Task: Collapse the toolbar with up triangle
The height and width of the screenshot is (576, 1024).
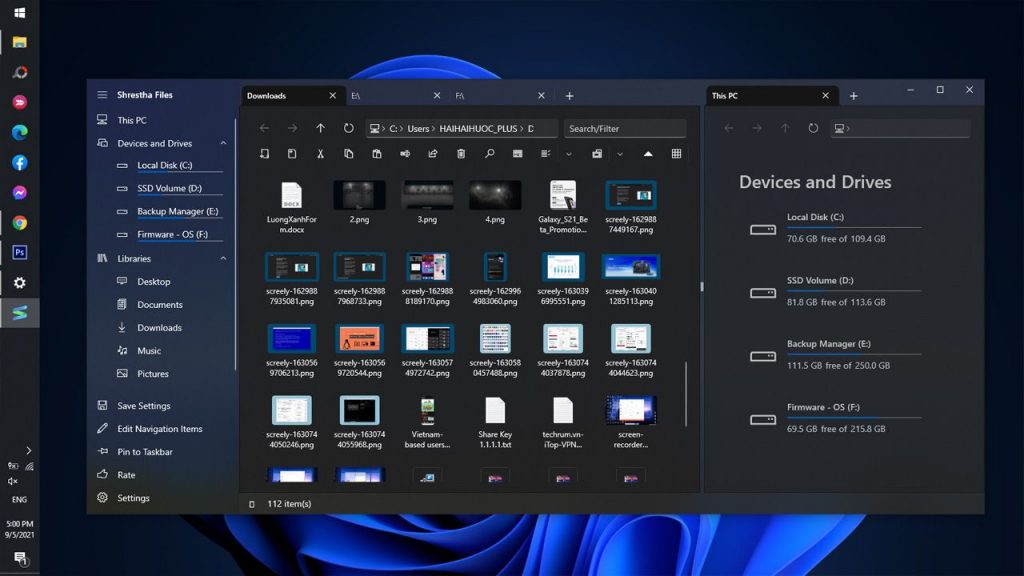Action: pyautogui.click(x=648, y=154)
